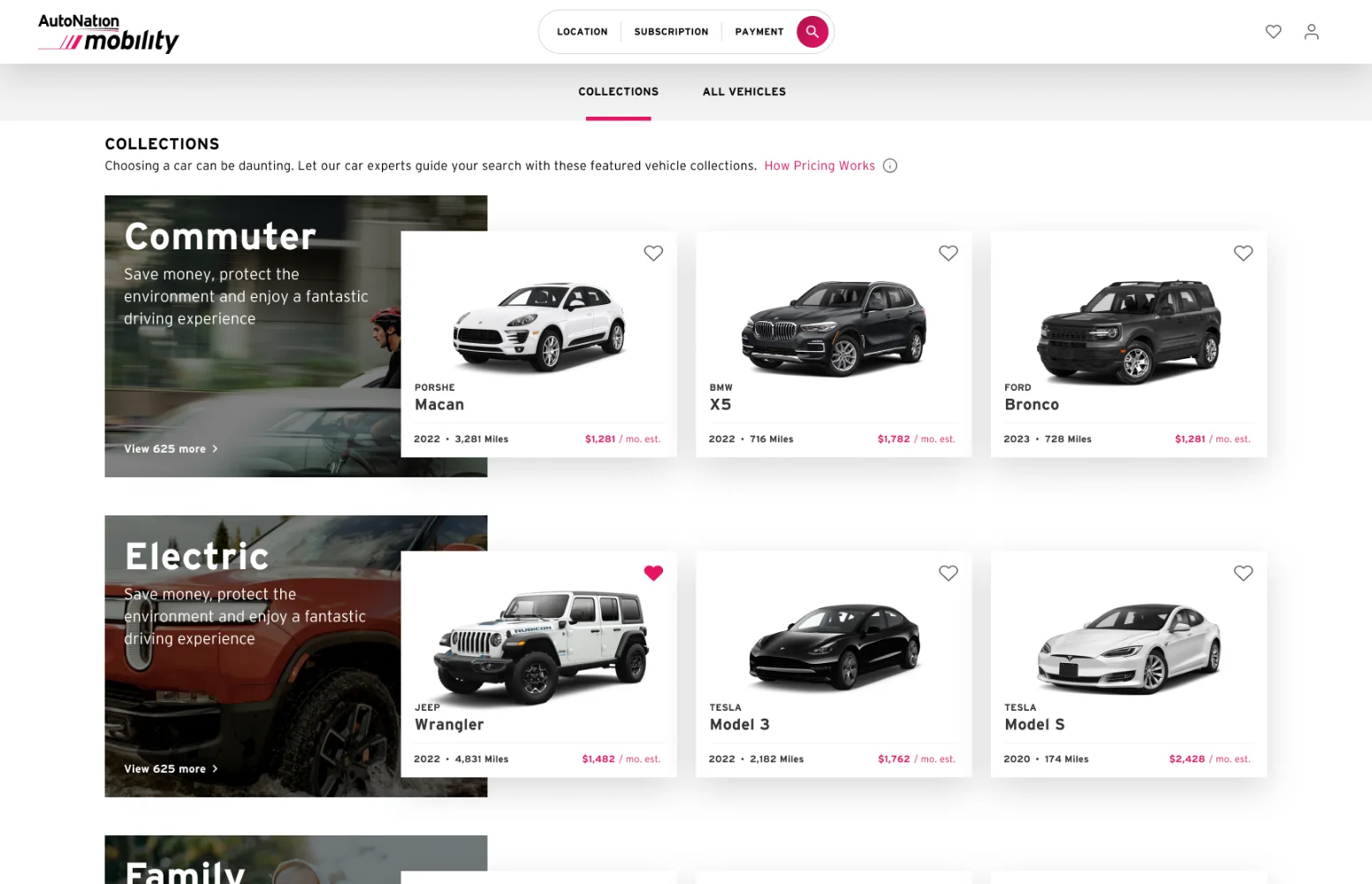Click the Wrangler model name
1372x884 pixels.
coord(449,725)
